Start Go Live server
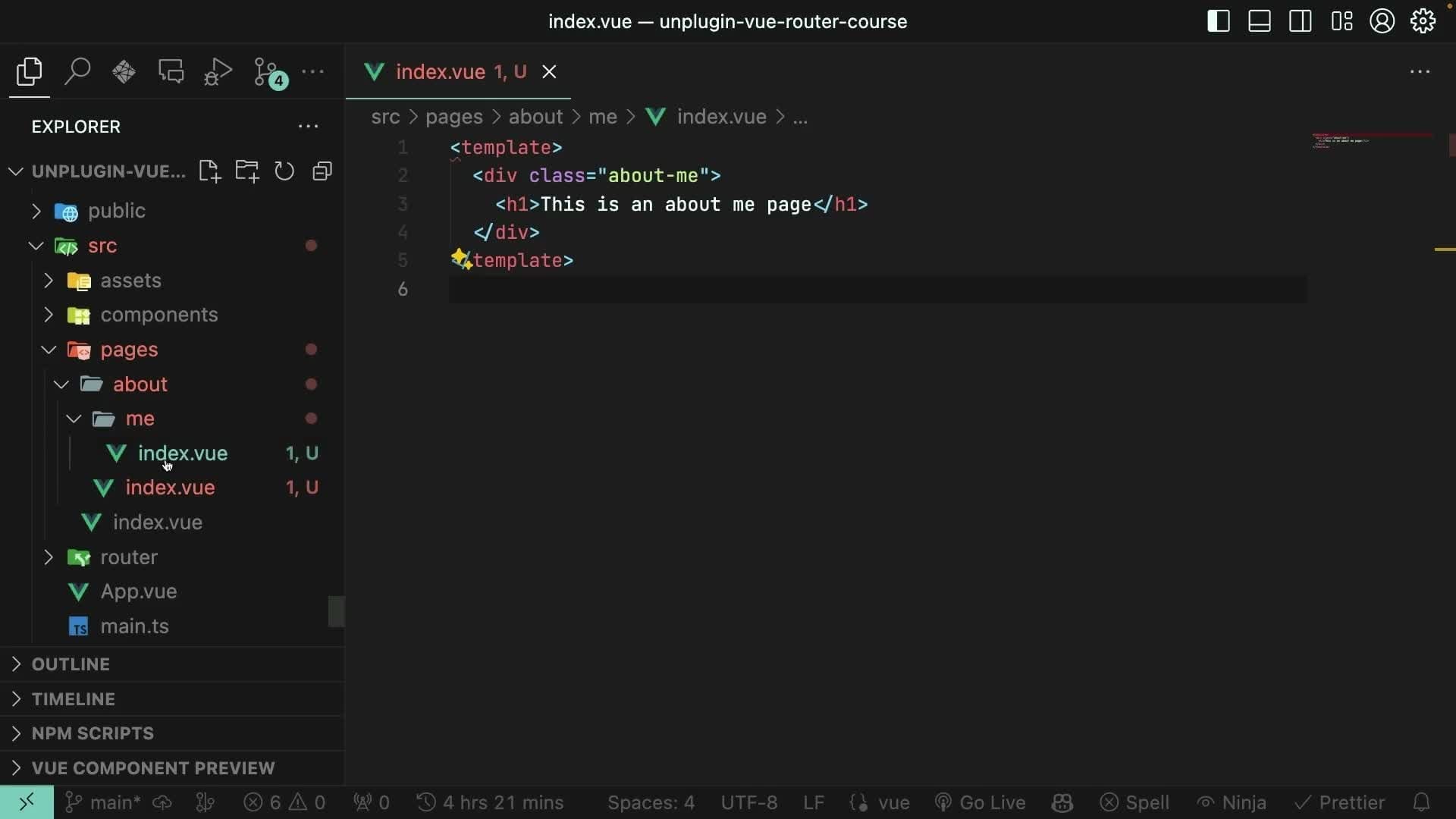The image size is (1456, 819). 980,802
